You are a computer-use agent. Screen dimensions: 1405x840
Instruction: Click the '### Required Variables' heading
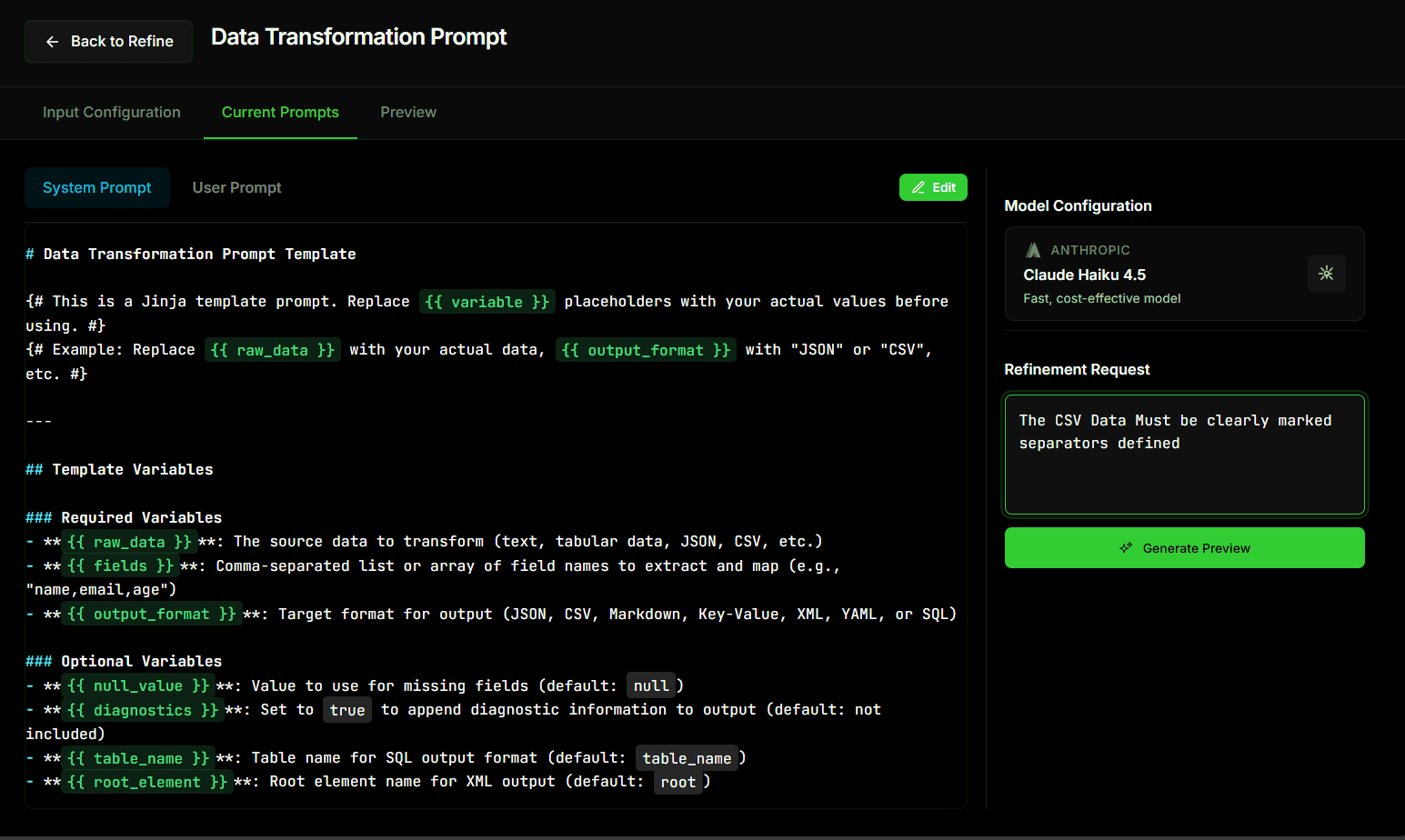[124, 518]
